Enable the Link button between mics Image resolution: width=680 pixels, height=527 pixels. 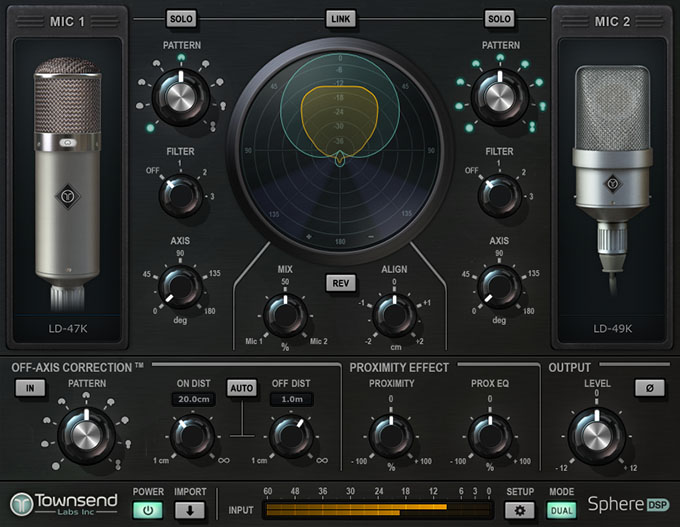click(340, 19)
